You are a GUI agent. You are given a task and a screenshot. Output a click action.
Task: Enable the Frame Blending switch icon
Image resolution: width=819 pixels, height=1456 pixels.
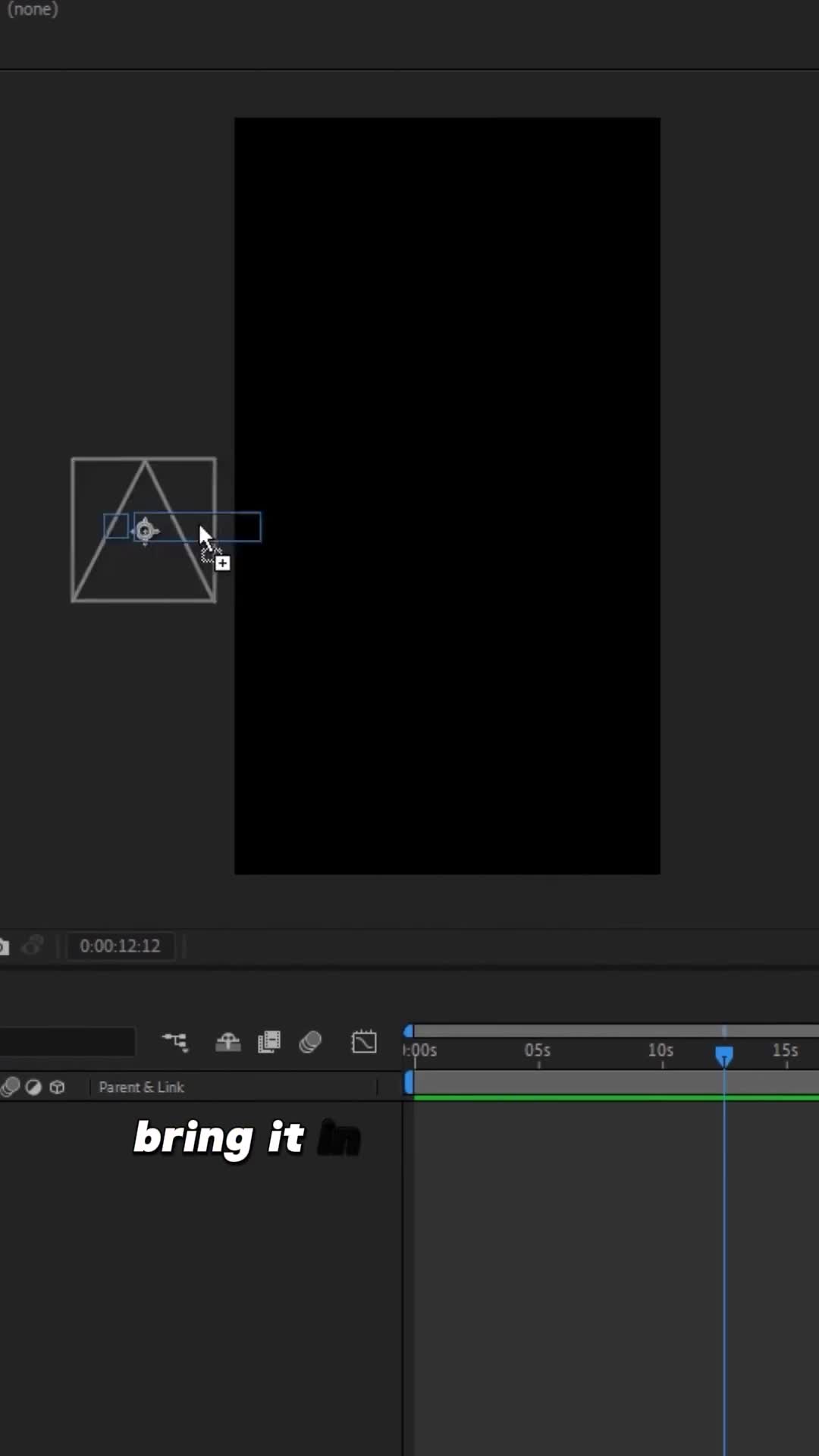[x=269, y=1042]
